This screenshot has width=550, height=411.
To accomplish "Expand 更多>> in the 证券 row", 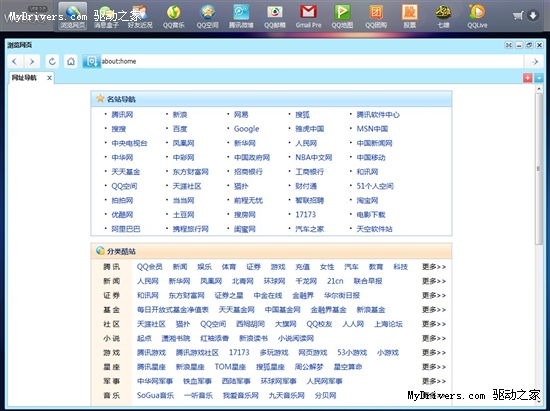I will click(x=434, y=296).
